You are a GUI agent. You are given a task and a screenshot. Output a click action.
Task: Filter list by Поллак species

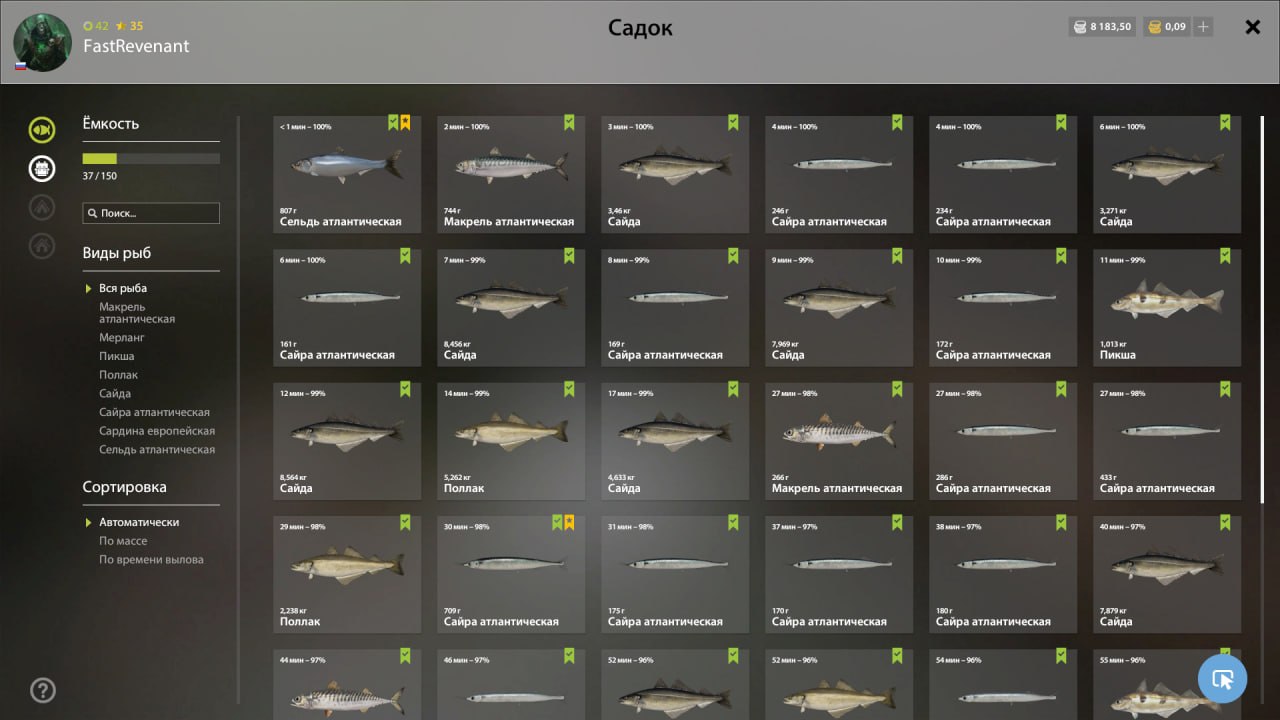119,375
